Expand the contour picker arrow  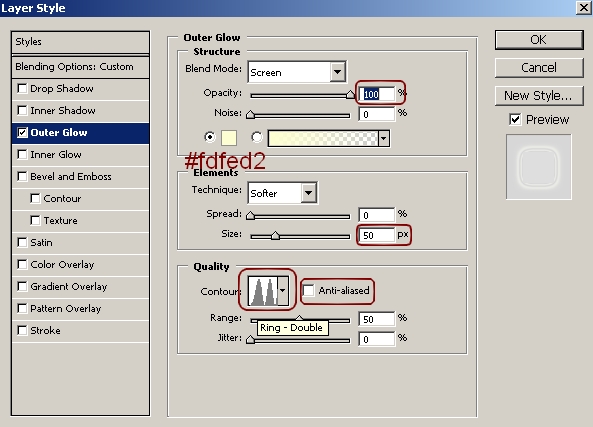[x=283, y=290]
